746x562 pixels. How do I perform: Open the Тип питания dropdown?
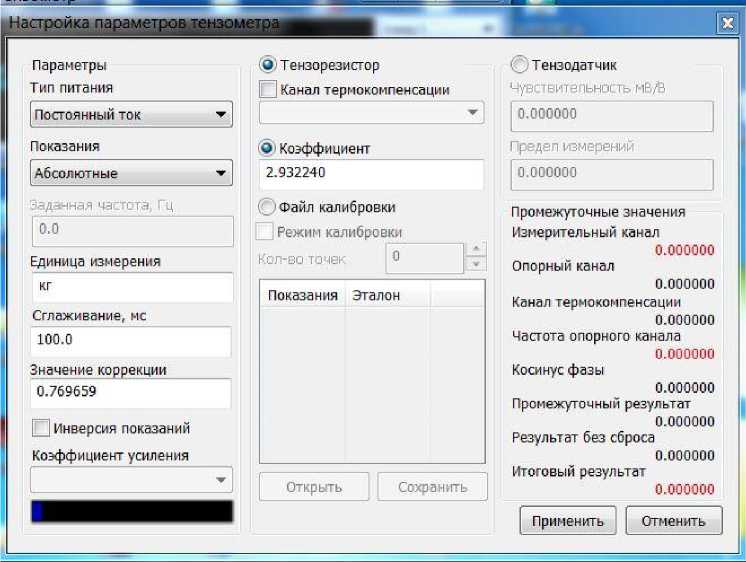pyautogui.click(x=131, y=114)
